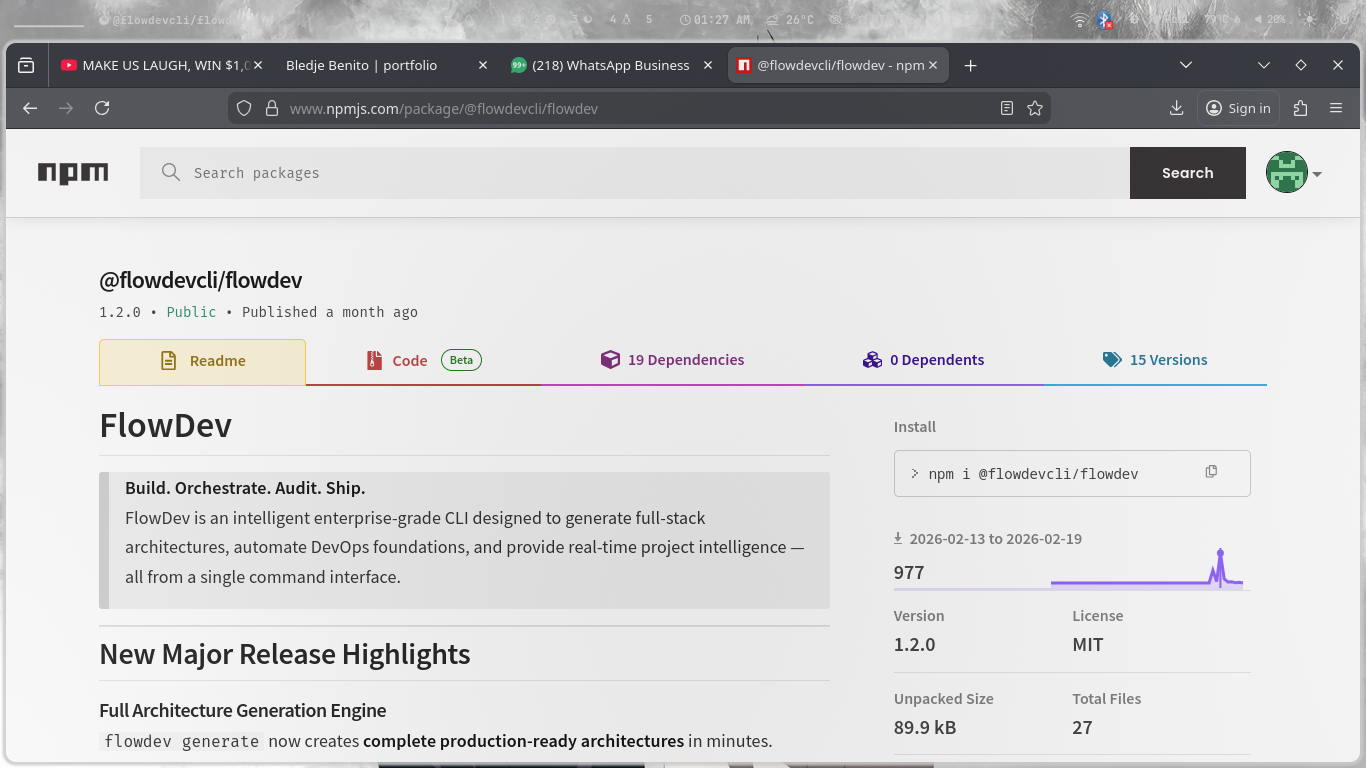
Task: Open the Firefox View tab-history icon
Action: click(x=26, y=65)
